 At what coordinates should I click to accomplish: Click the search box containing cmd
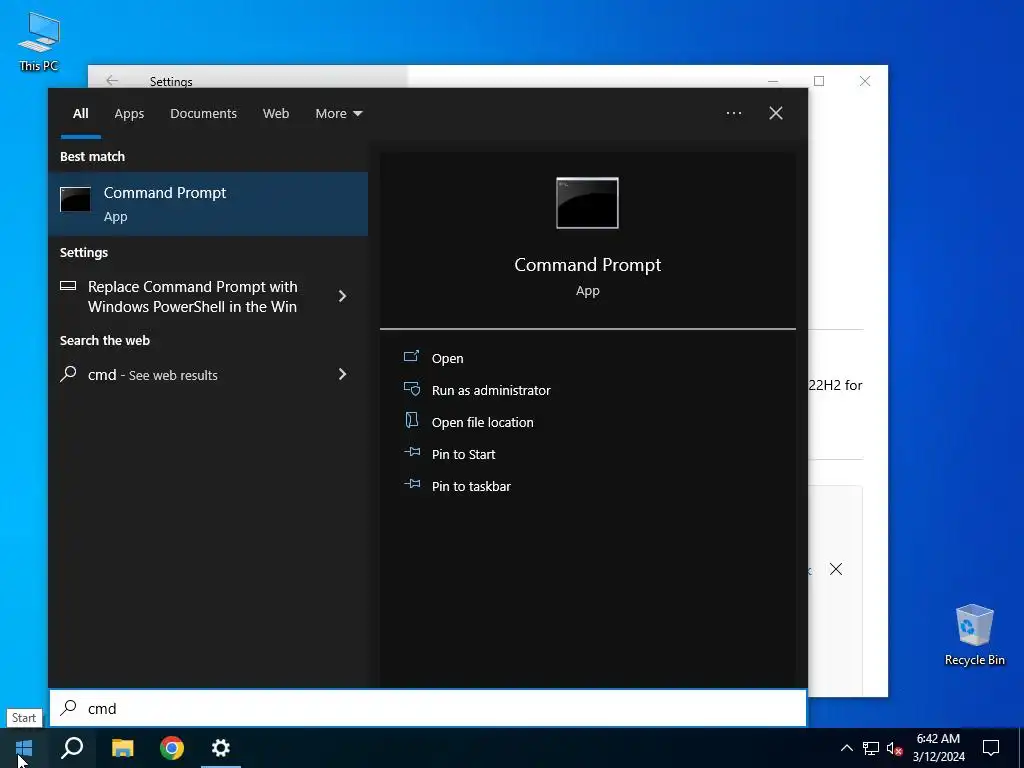tap(428, 708)
